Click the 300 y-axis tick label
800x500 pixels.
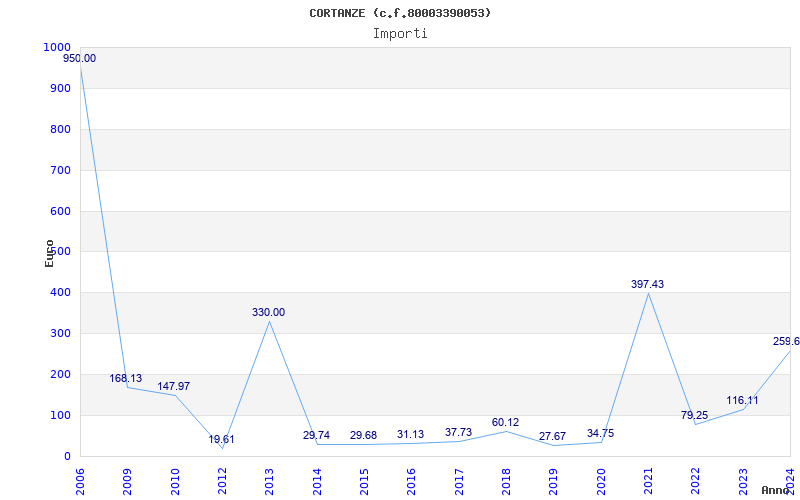pos(61,333)
